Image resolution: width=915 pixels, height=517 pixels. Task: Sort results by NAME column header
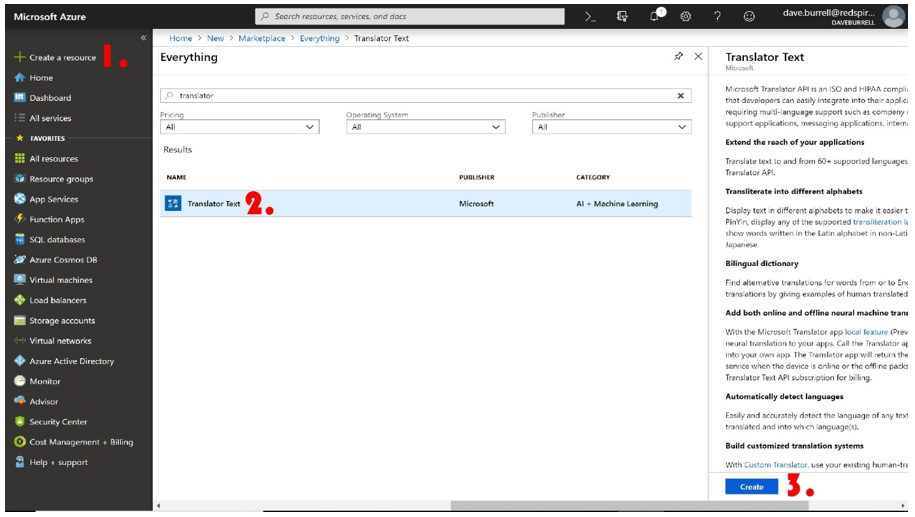click(176, 177)
